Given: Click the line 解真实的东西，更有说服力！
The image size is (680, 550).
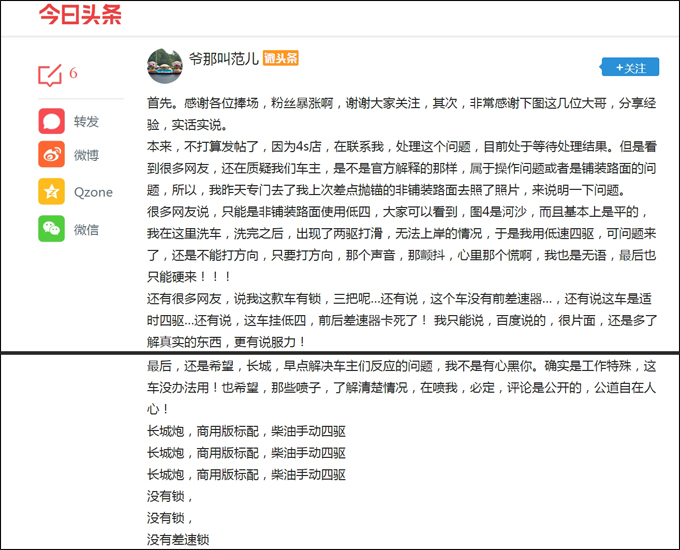Looking at the screenshot, I should (226, 342).
